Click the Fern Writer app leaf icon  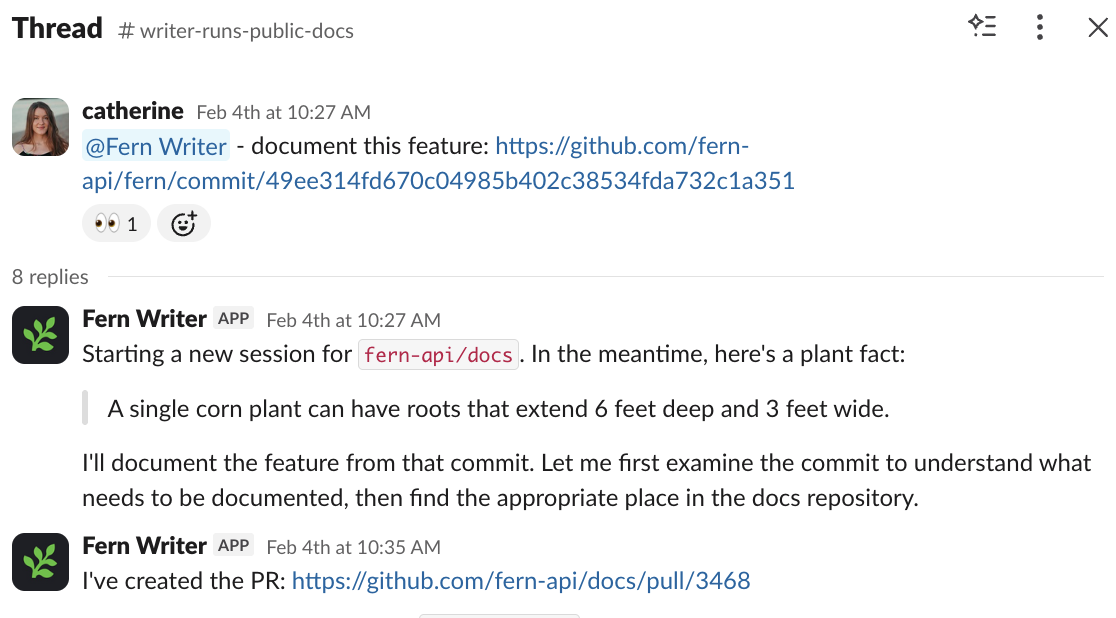point(40,334)
